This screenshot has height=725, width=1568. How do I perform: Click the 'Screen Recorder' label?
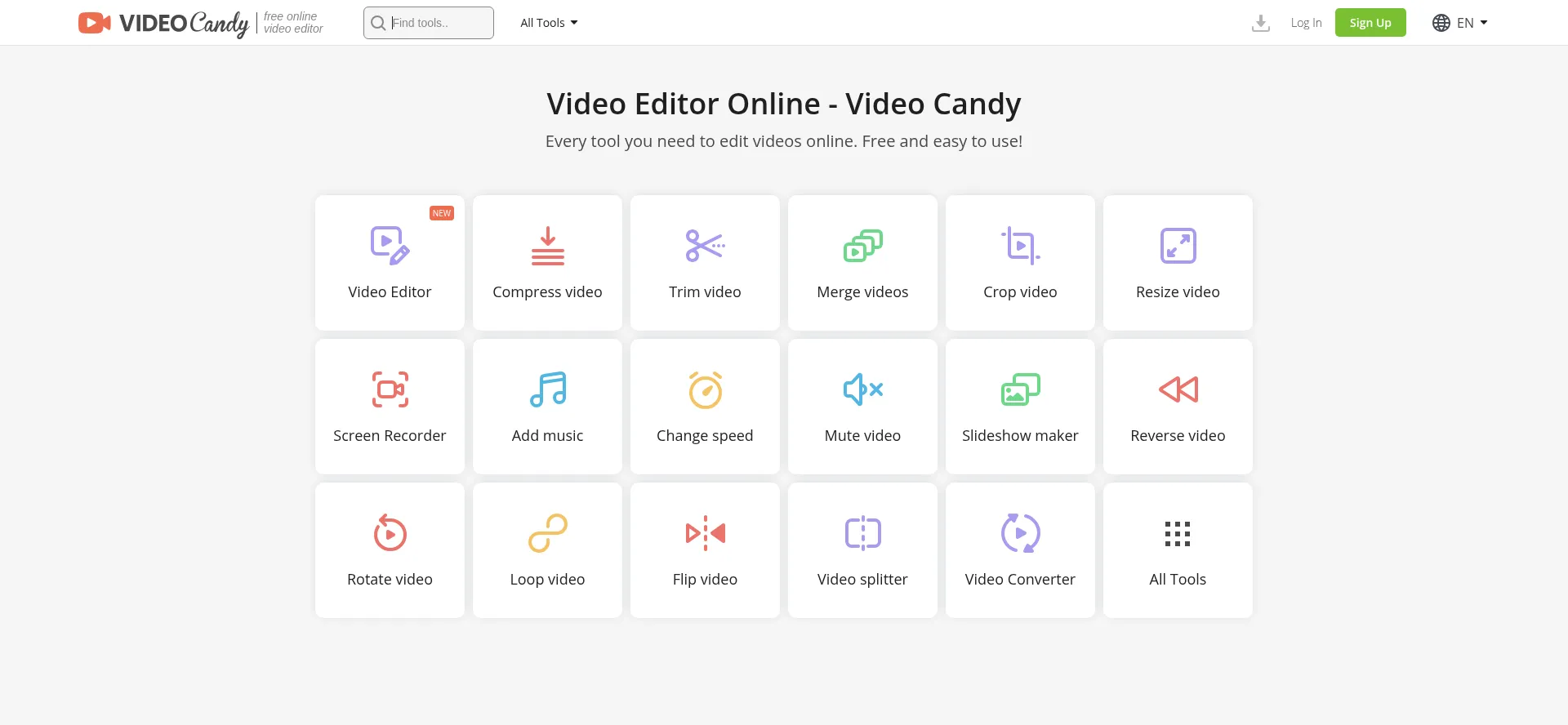[x=390, y=436]
